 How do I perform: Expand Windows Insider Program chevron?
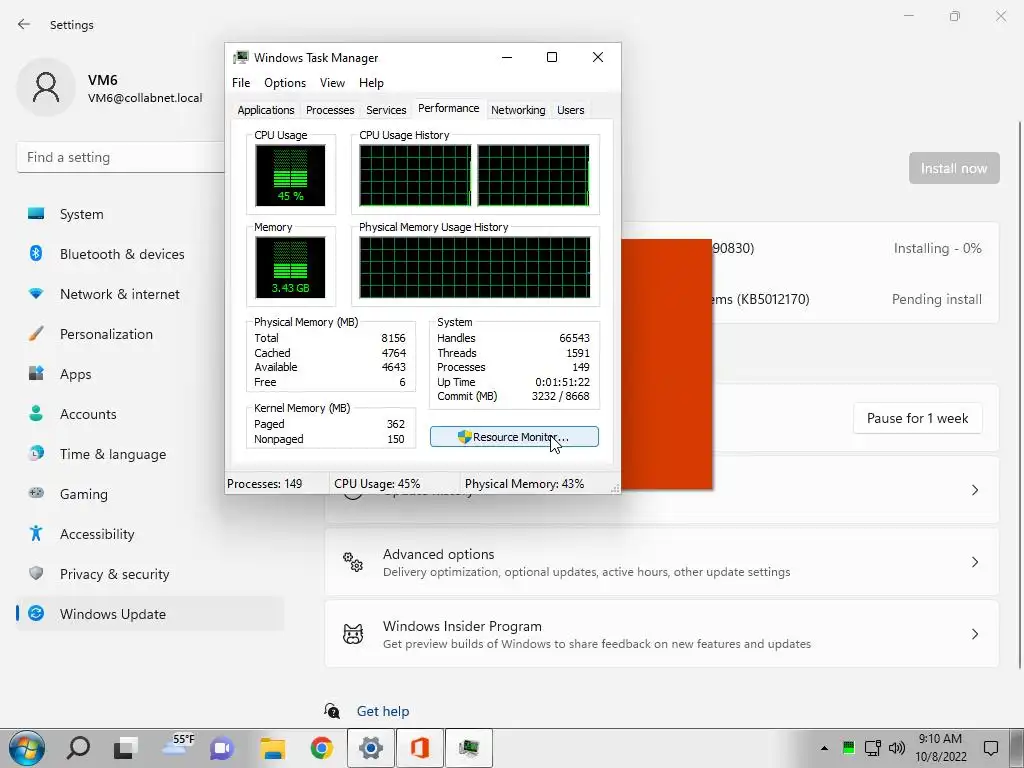(x=975, y=634)
